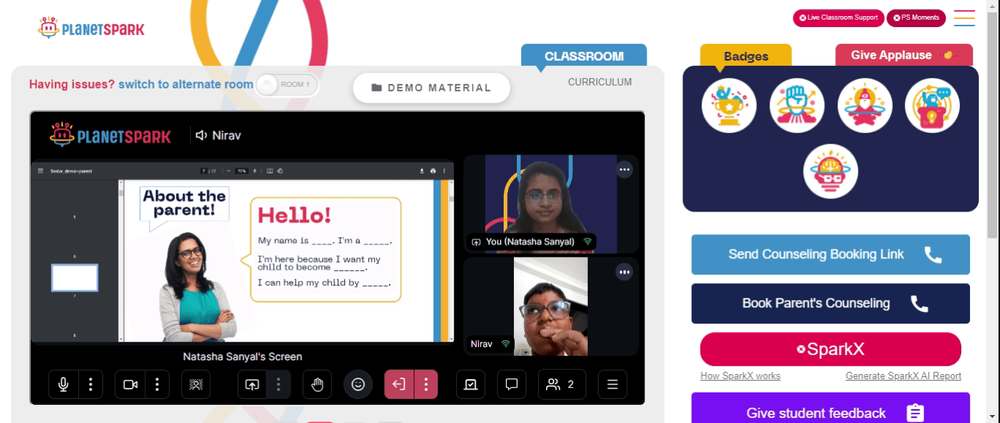Click Live Classroom Support button

coord(838,18)
